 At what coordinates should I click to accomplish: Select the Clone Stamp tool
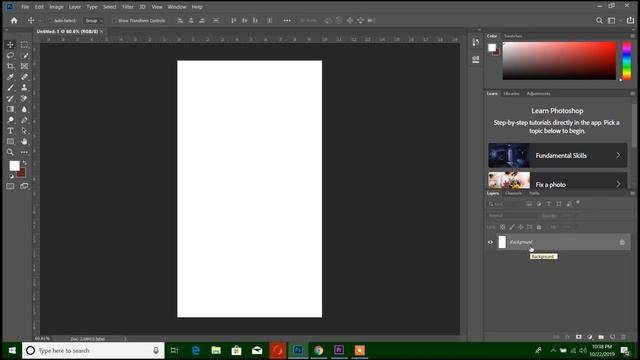[24, 87]
